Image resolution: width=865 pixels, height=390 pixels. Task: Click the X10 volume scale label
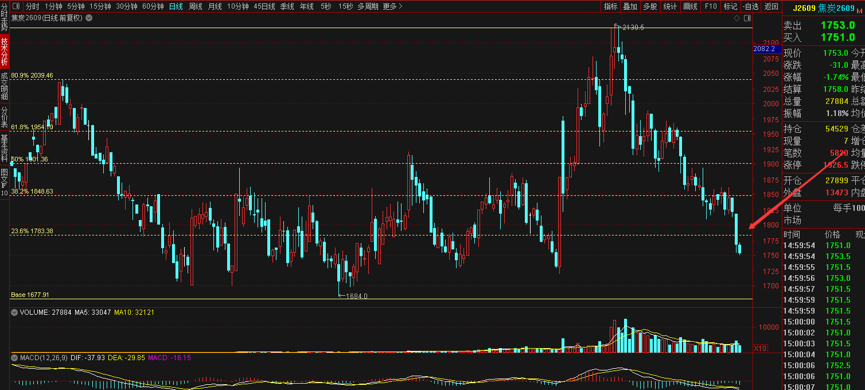pos(760,348)
